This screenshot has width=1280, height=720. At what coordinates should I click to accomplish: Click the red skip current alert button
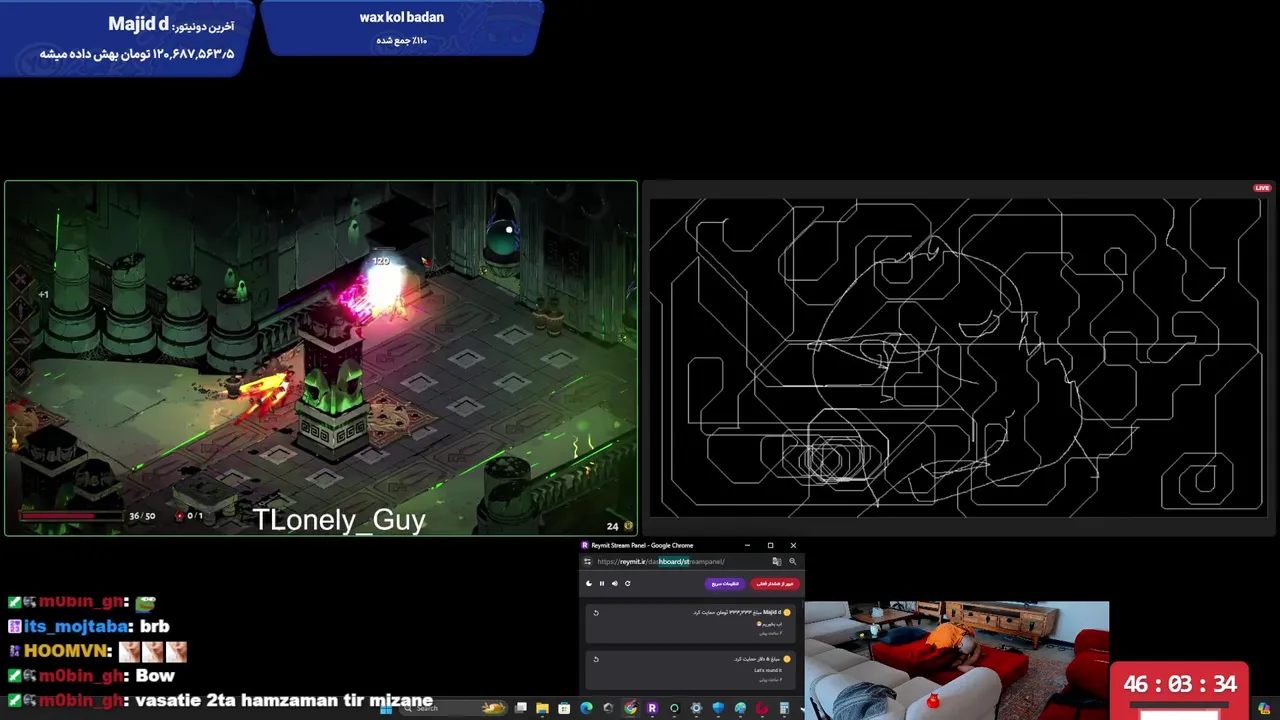(x=775, y=584)
